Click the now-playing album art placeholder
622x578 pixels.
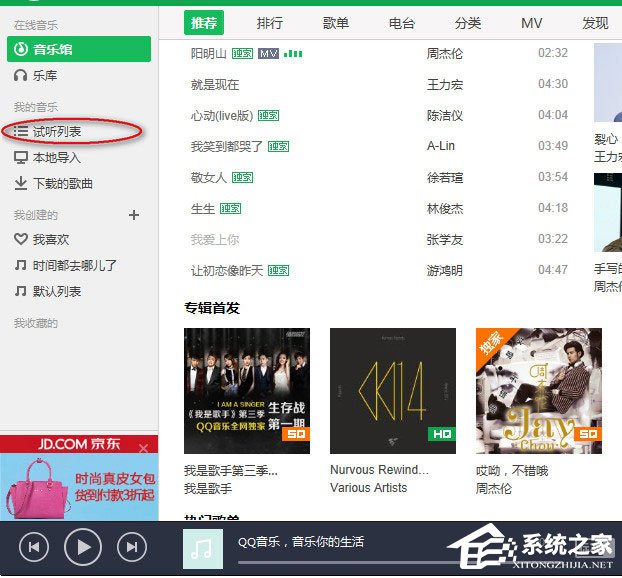203,549
